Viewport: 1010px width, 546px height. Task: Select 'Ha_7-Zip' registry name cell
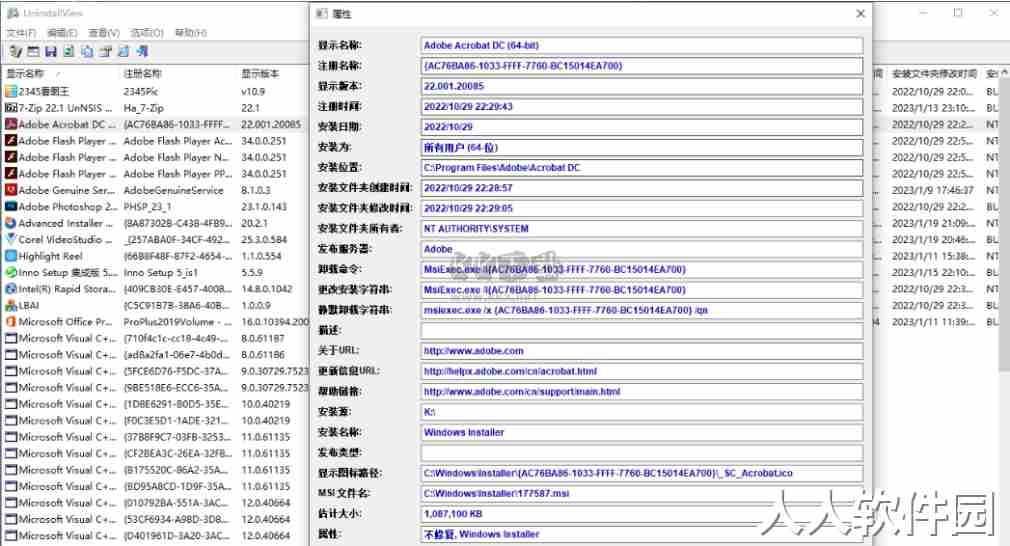coord(144,108)
